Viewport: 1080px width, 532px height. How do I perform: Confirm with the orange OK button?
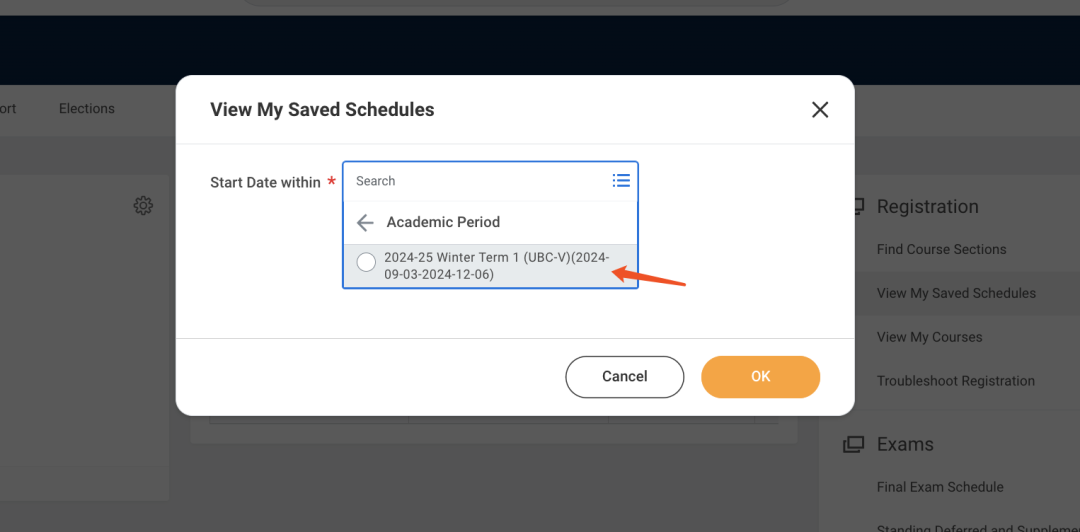(760, 377)
